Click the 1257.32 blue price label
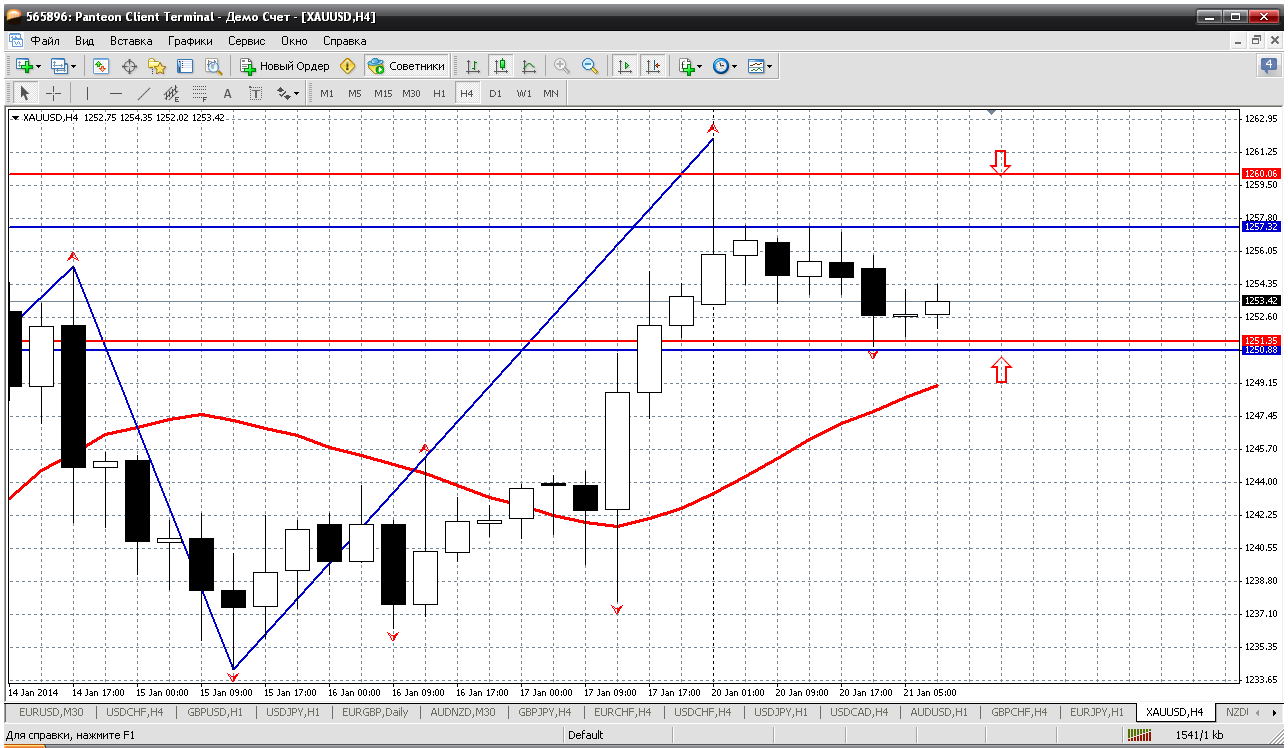The image size is (1288, 748). point(1261,227)
